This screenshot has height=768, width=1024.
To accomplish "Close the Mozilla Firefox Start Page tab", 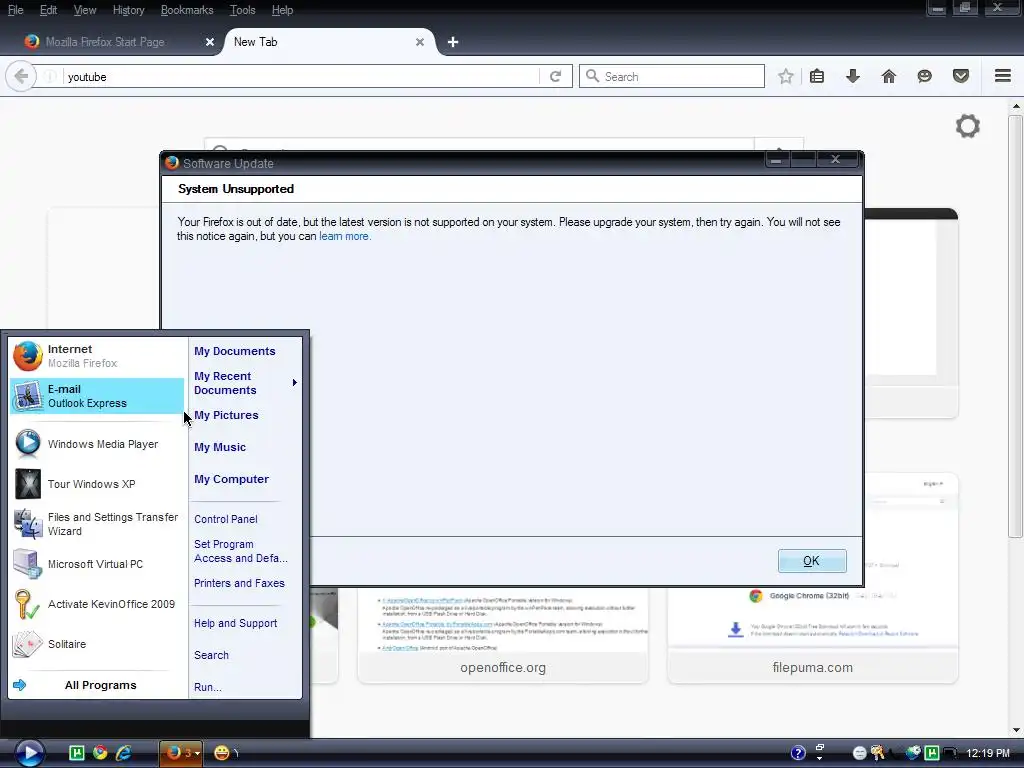I will pyautogui.click(x=210, y=42).
